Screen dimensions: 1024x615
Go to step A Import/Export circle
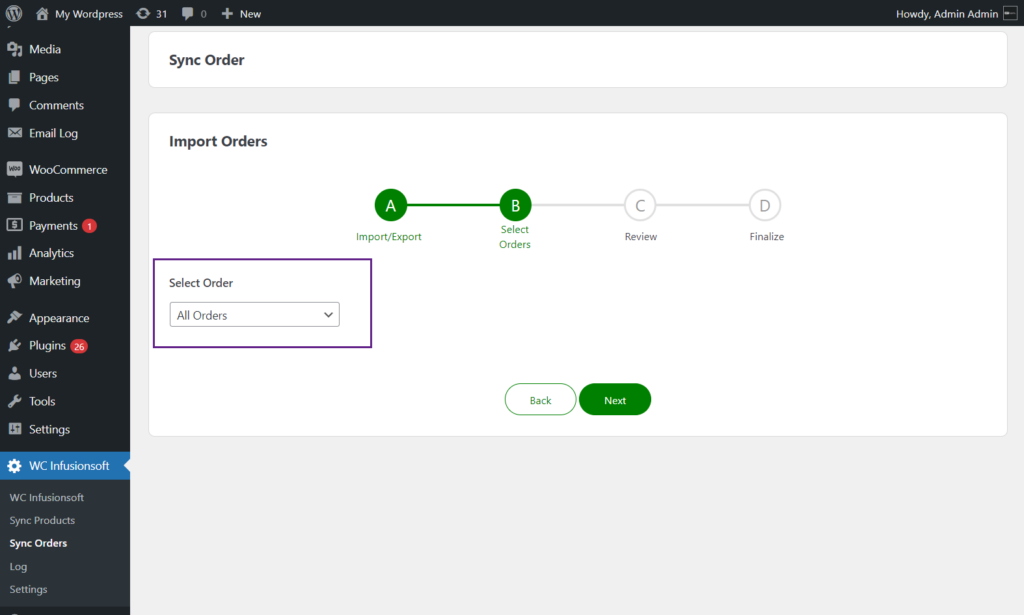click(391, 206)
